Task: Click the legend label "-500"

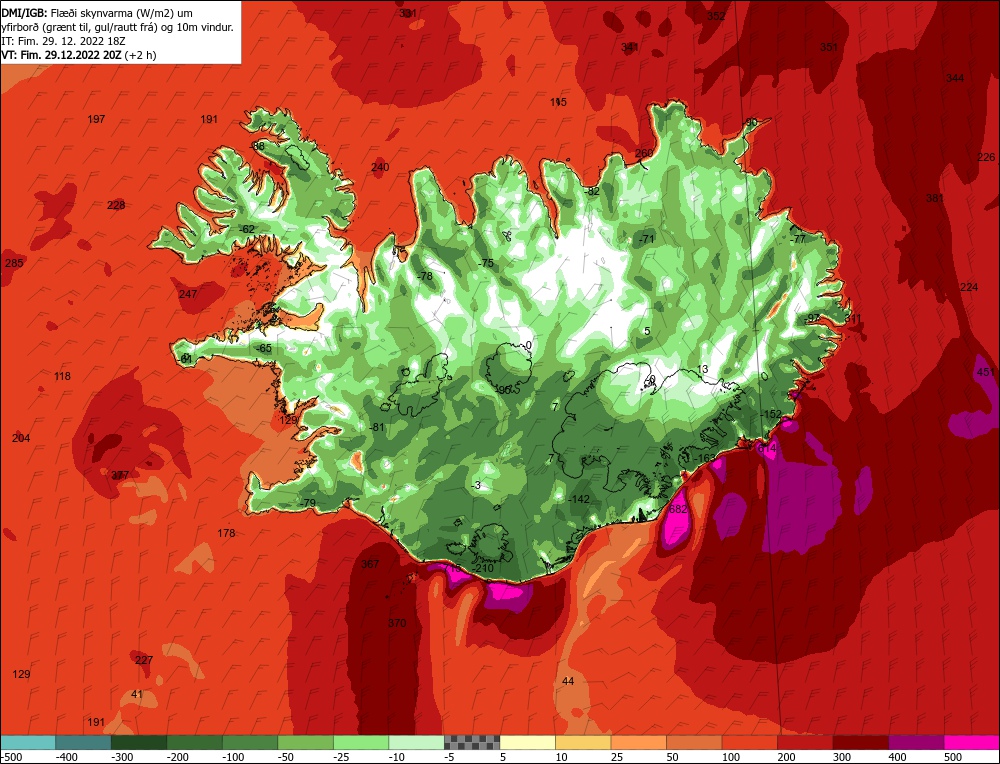Action: pos(11,757)
